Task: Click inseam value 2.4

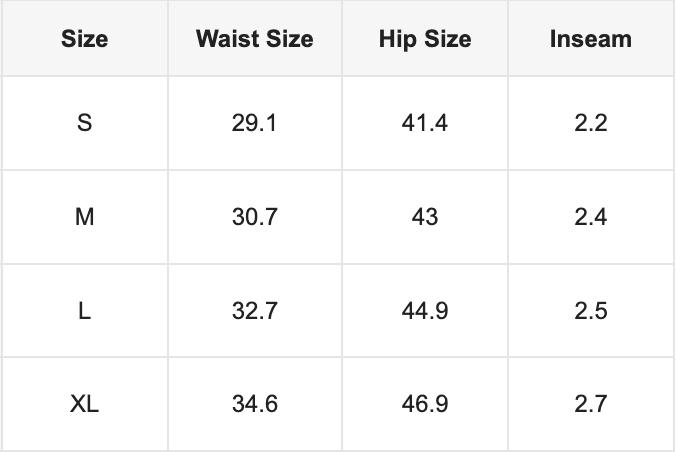Action: (591, 217)
